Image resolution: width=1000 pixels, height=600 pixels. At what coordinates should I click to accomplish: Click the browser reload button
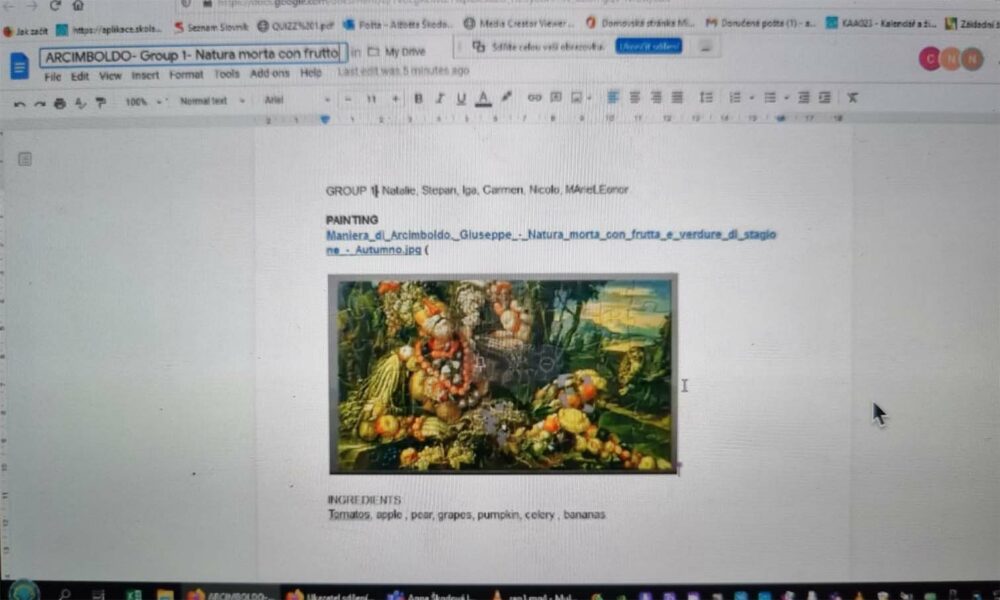(x=55, y=6)
